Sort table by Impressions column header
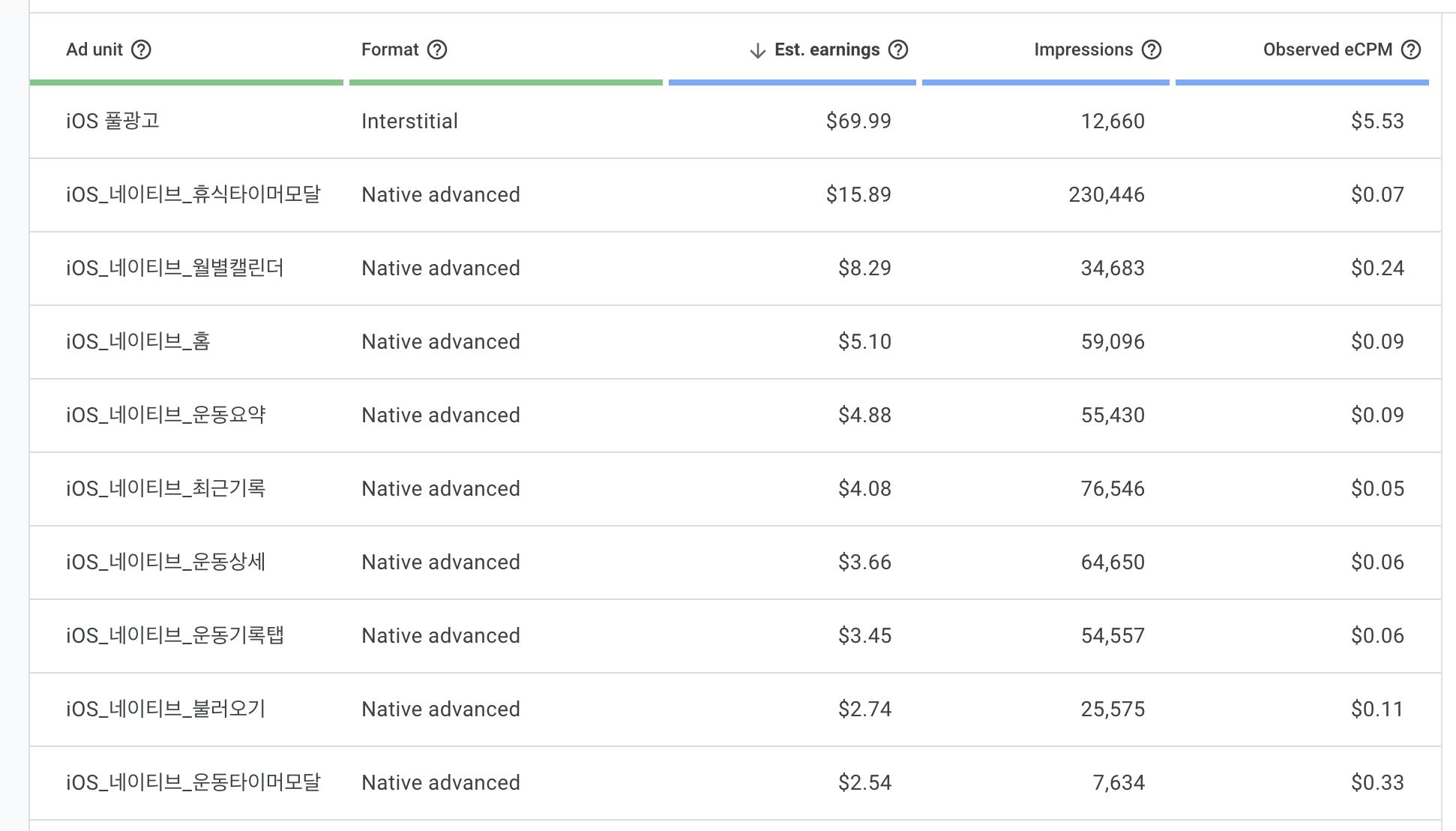The image size is (1456, 831). [x=1083, y=49]
